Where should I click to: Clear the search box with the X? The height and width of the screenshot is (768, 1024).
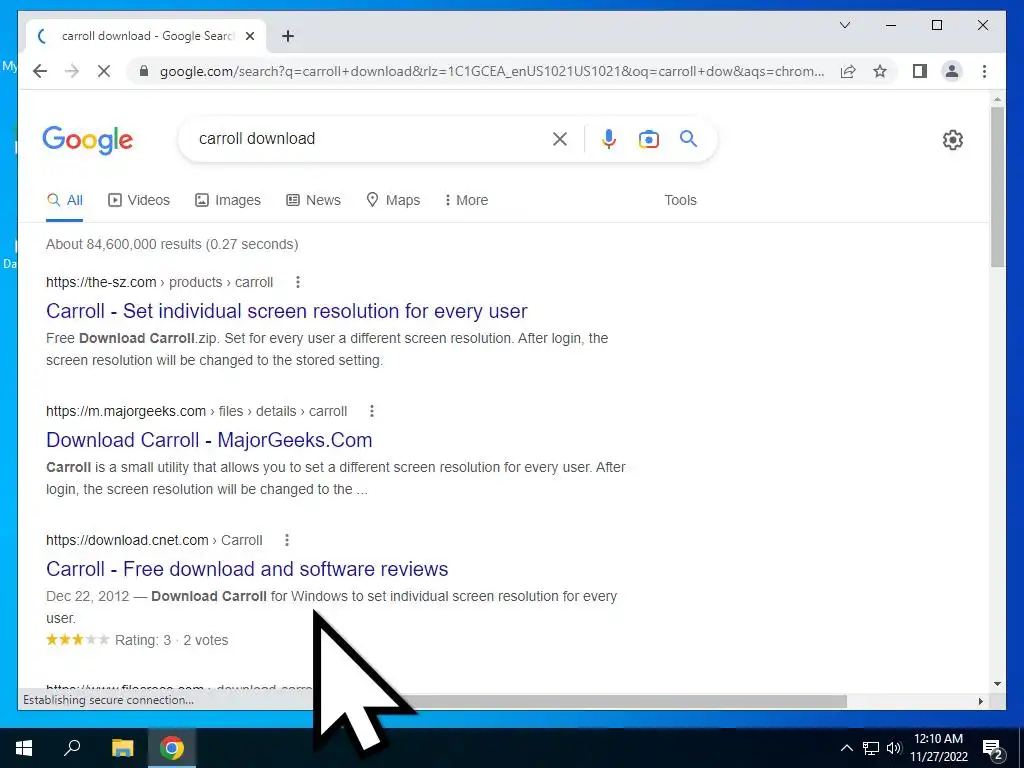560,138
